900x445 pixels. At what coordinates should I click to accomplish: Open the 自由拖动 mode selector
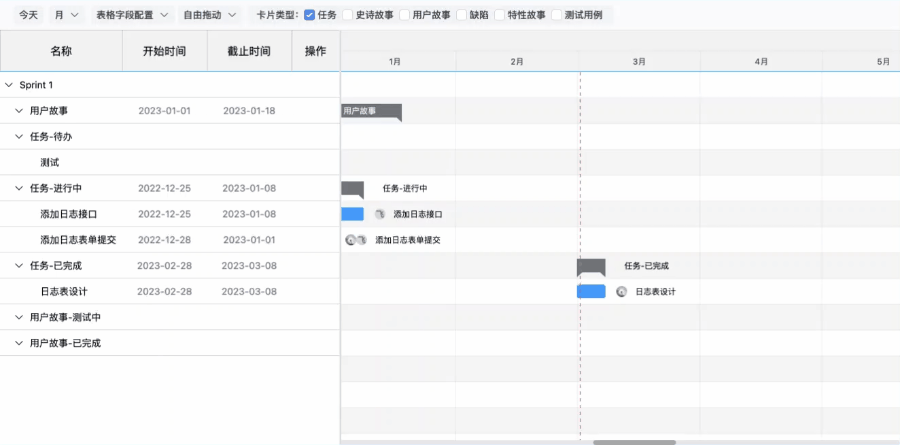(210, 15)
